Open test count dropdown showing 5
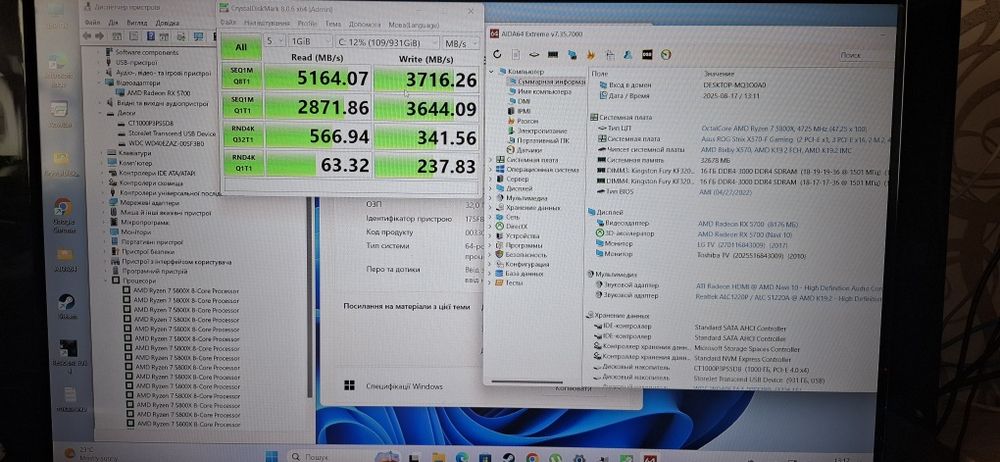This screenshot has height=462, width=1000. click(274, 41)
